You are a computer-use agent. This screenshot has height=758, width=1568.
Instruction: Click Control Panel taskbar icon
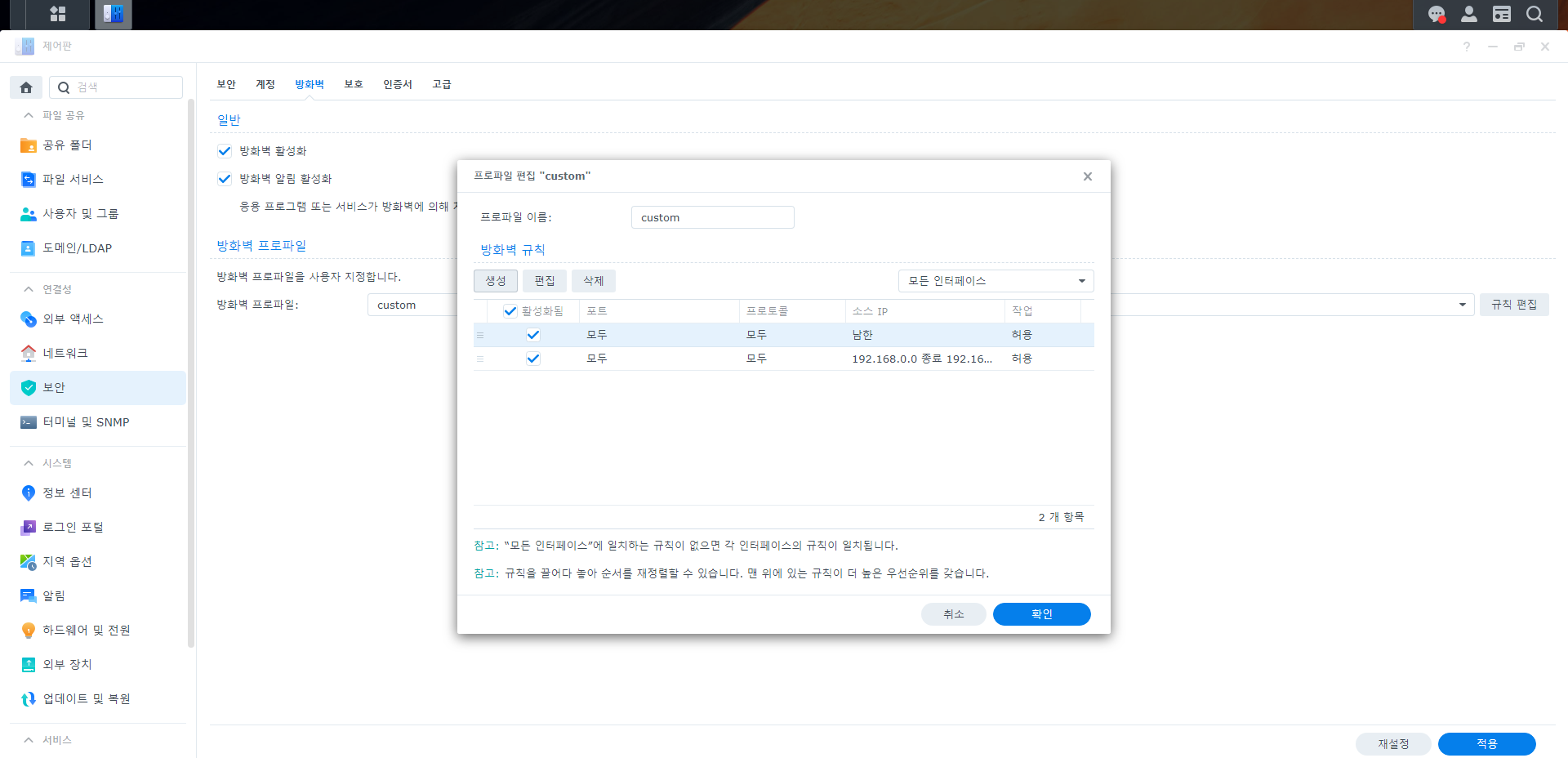(x=114, y=14)
